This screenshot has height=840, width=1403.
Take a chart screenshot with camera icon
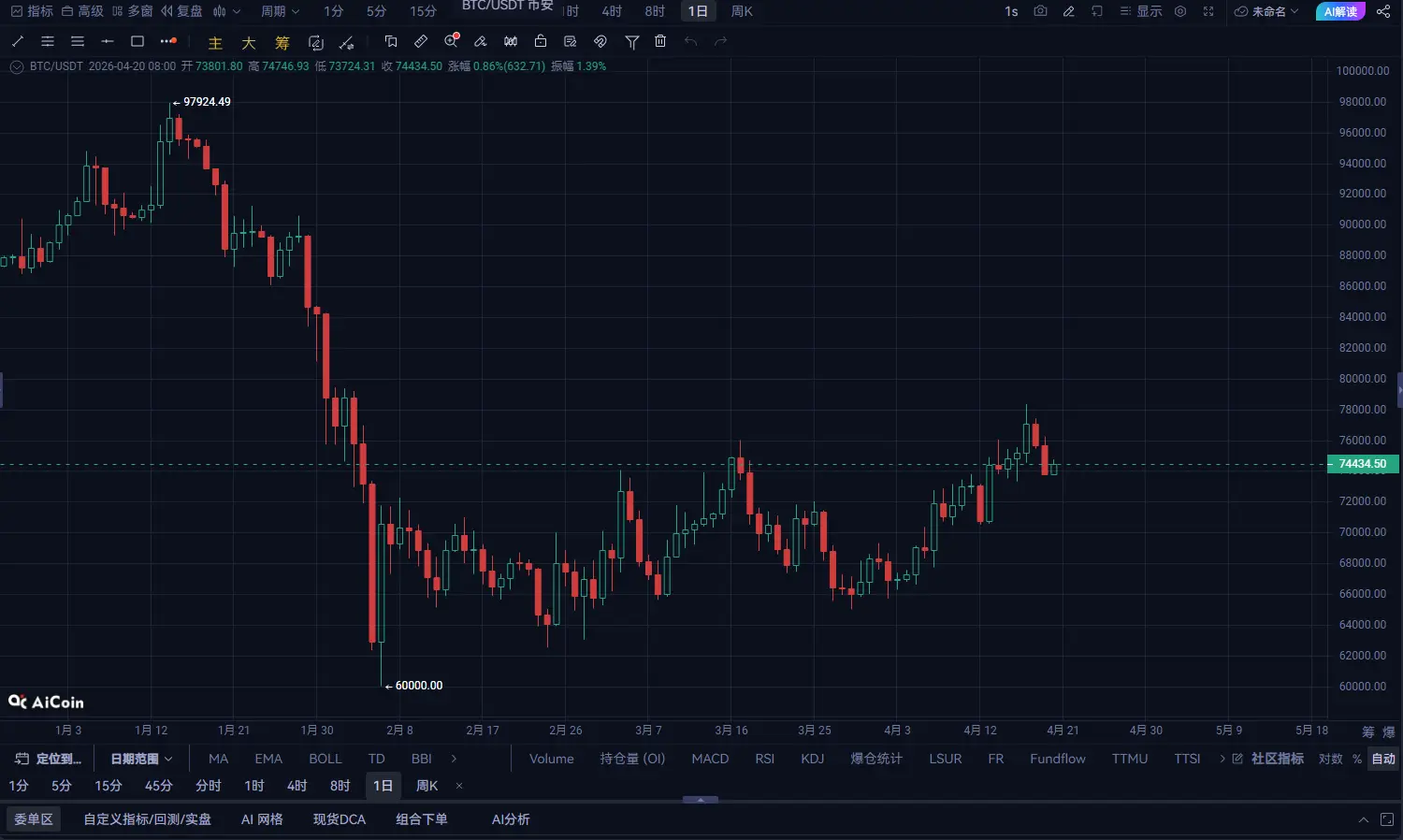(x=1040, y=11)
